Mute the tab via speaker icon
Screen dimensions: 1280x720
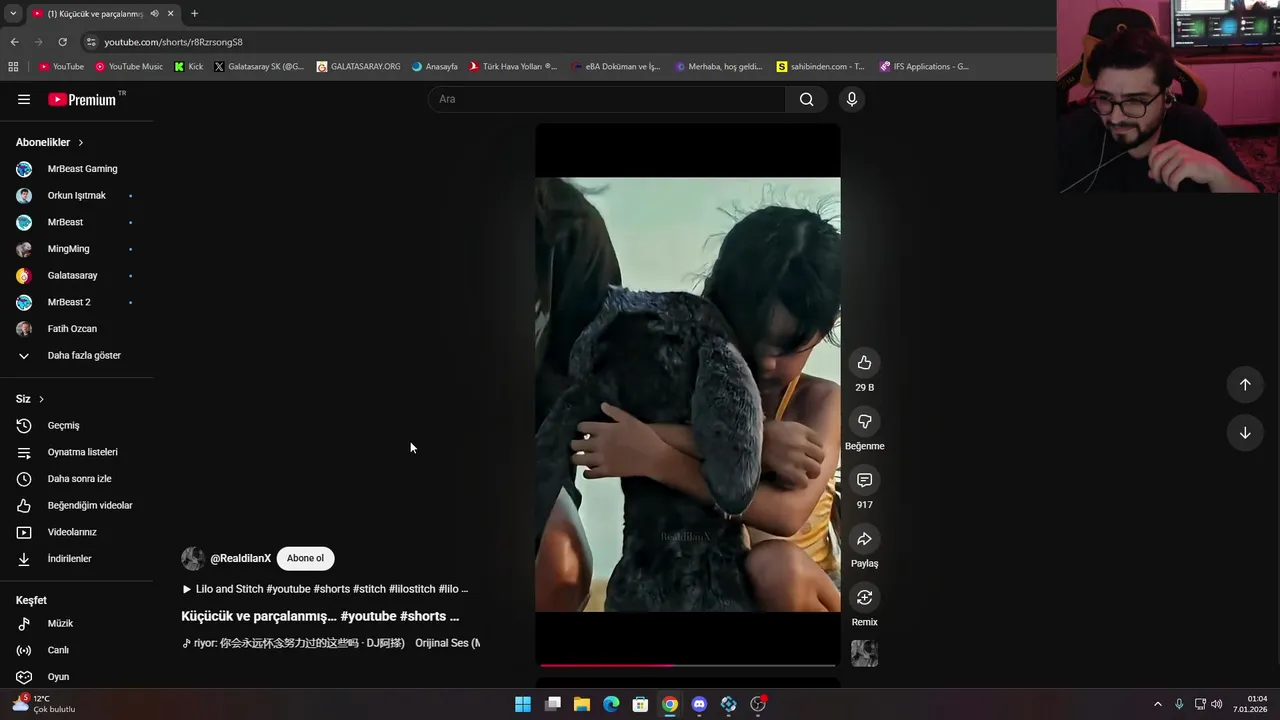coord(154,14)
